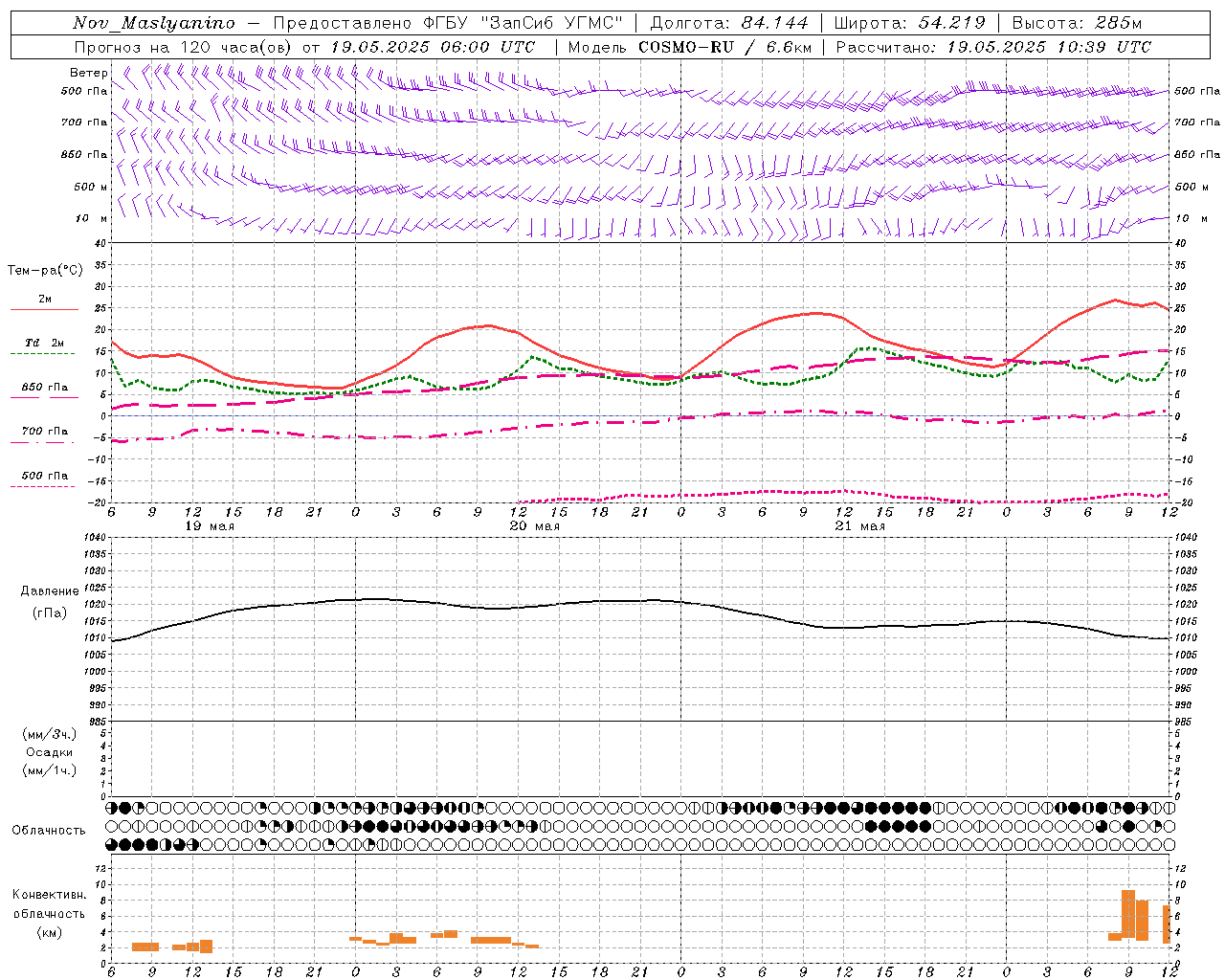The image size is (1225, 980).
Task: Click the model name COSMO-RU / 6.6км
Action: click(x=724, y=47)
